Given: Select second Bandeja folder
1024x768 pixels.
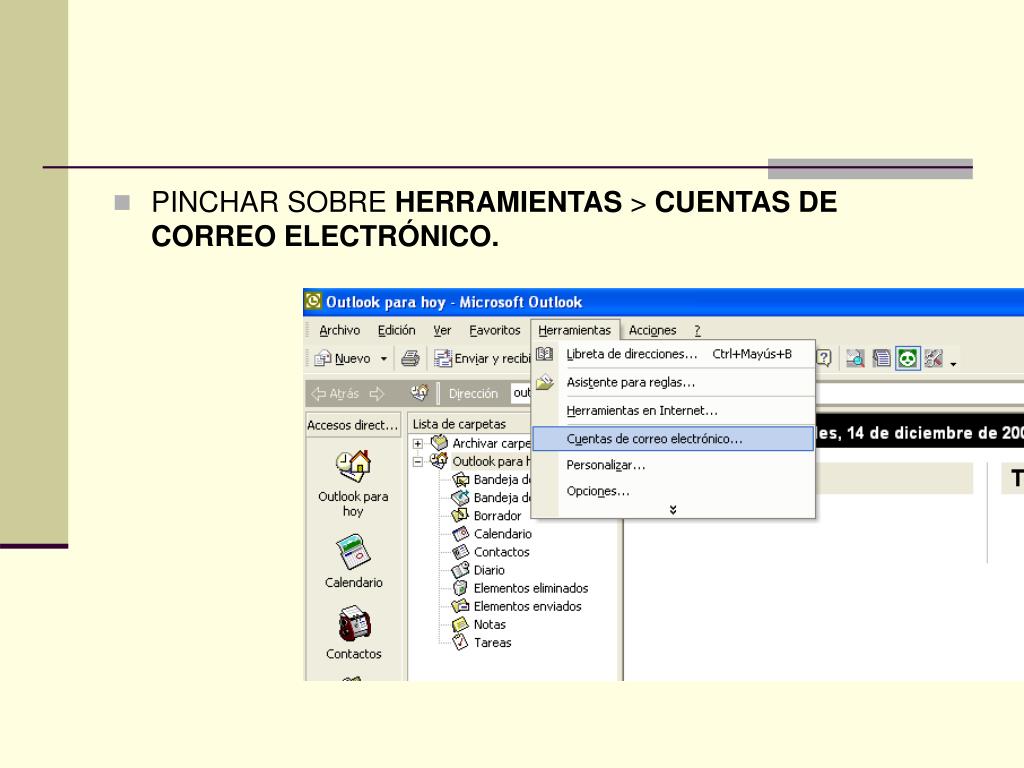Looking at the screenshot, I should [502, 498].
